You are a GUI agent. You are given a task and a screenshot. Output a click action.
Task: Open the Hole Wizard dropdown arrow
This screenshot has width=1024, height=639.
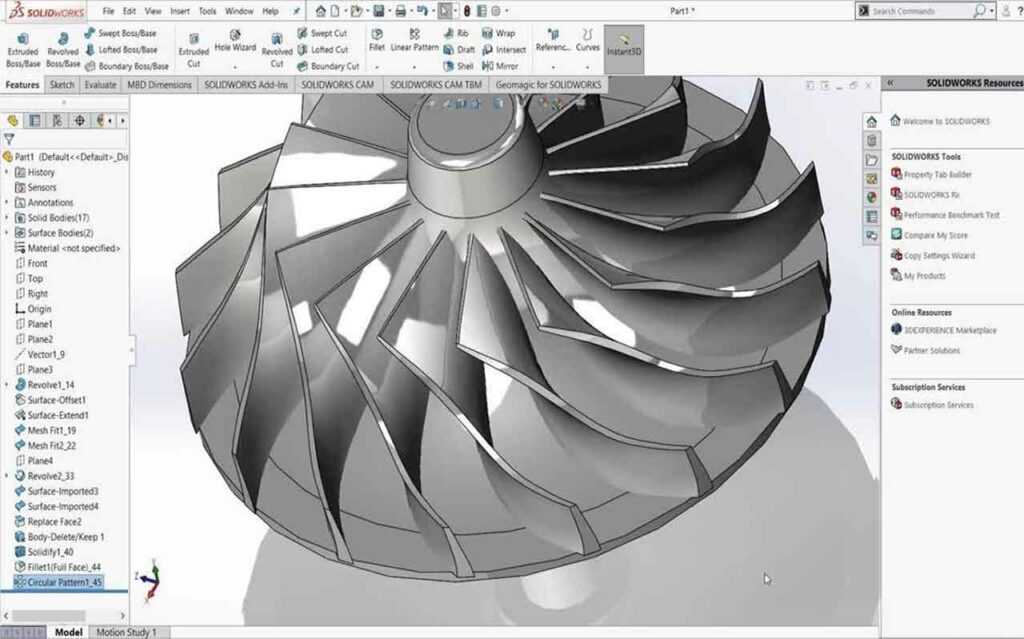point(235,67)
